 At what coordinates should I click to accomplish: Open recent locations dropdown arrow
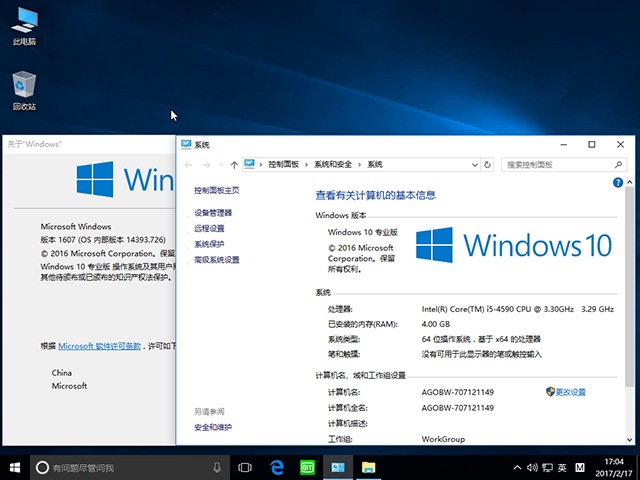221,165
